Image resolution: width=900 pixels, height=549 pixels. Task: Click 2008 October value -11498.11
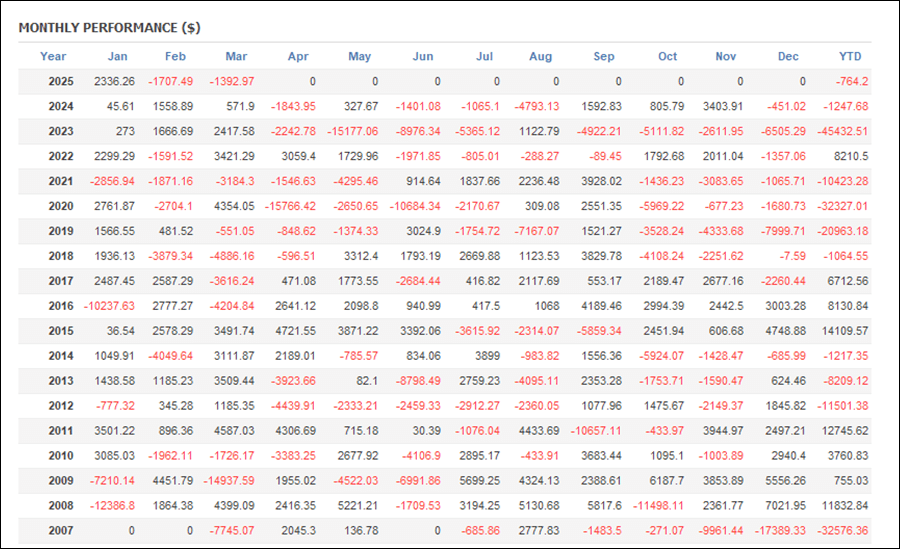click(658, 506)
